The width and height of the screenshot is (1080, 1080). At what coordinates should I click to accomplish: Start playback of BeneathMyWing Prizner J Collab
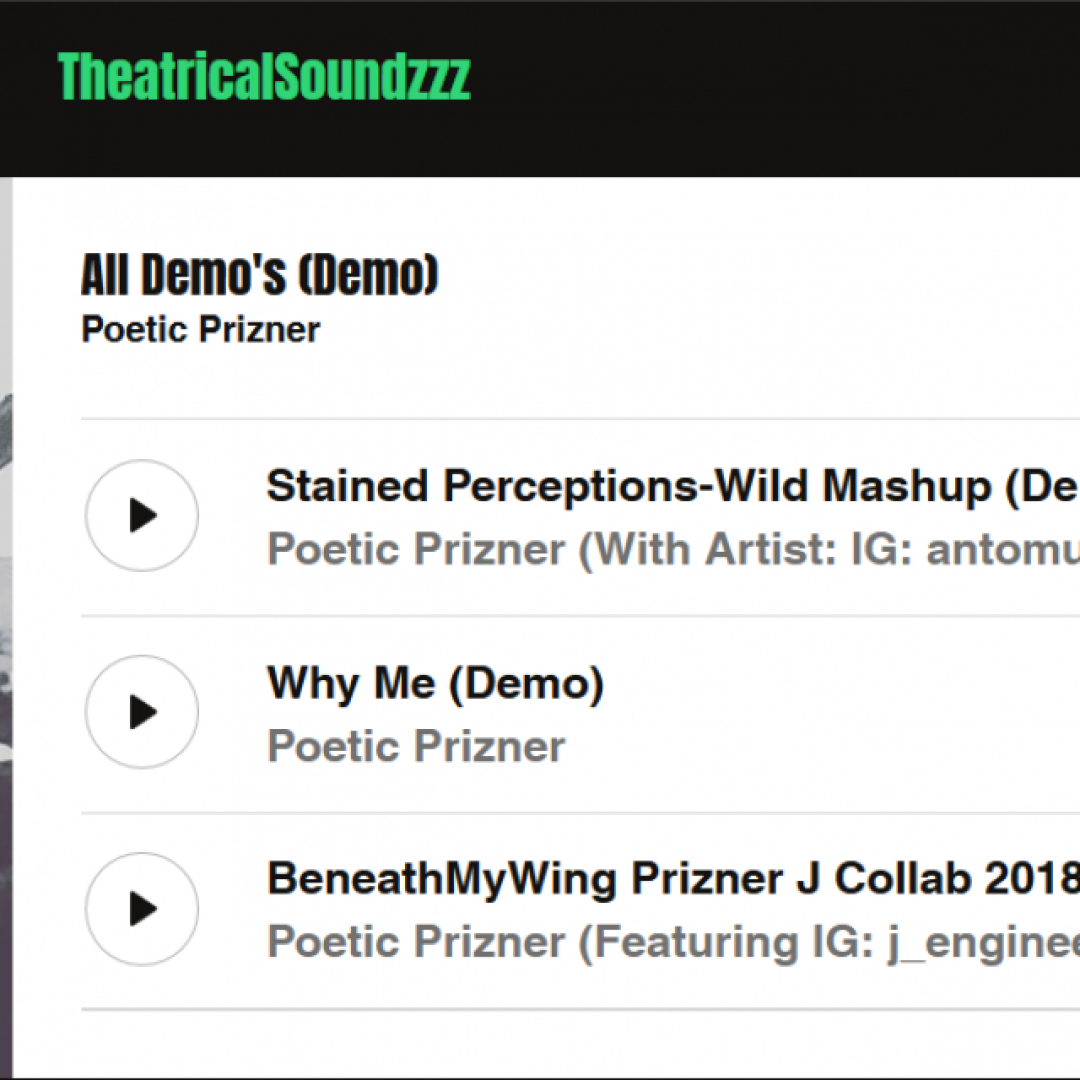142,908
